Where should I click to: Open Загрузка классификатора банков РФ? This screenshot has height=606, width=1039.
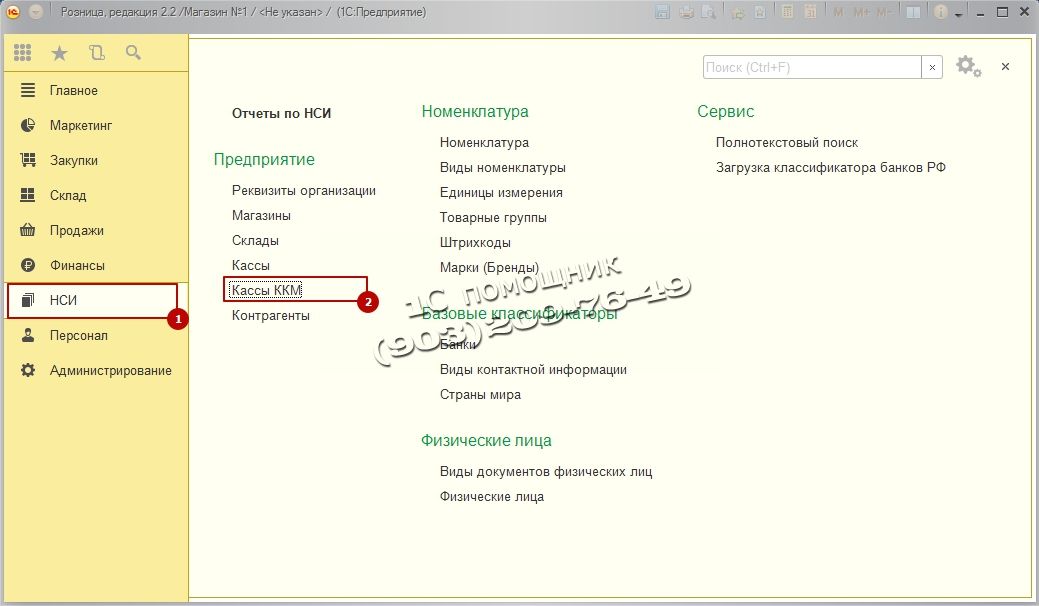coord(830,167)
